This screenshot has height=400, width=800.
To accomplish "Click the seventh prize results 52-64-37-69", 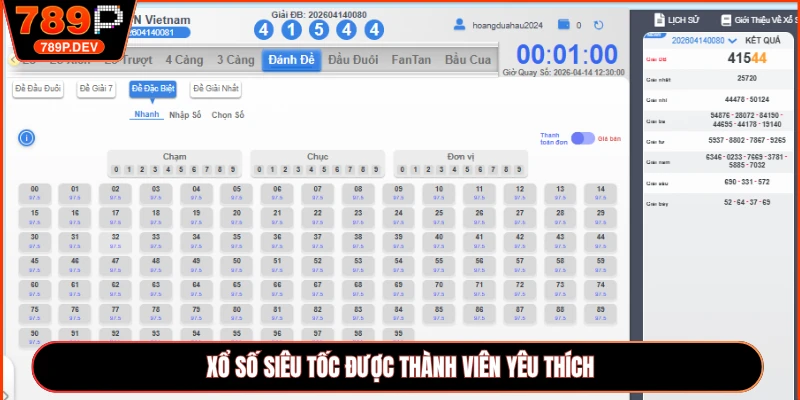I will pyautogui.click(x=746, y=203).
